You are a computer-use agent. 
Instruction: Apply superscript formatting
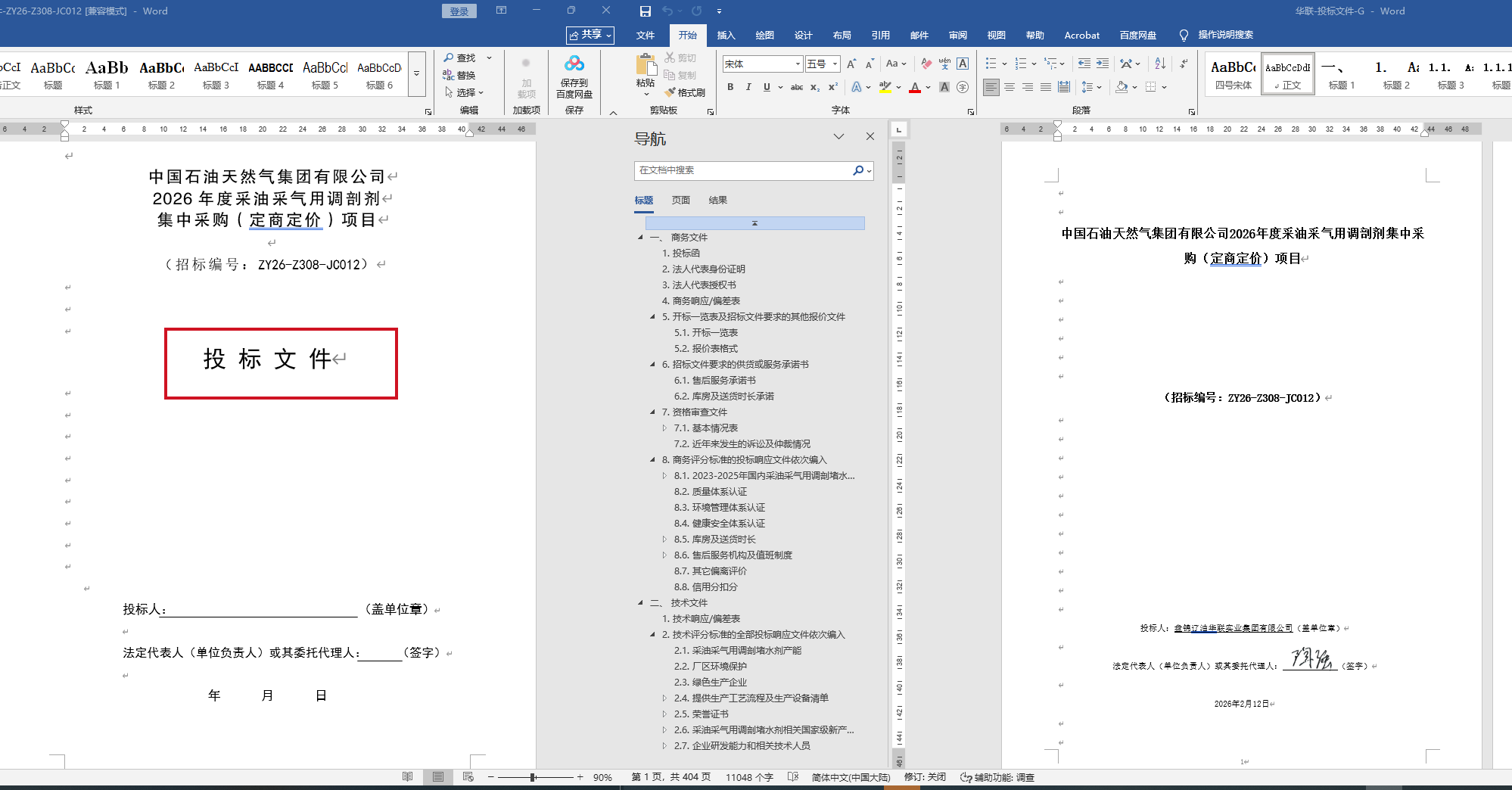point(833,87)
